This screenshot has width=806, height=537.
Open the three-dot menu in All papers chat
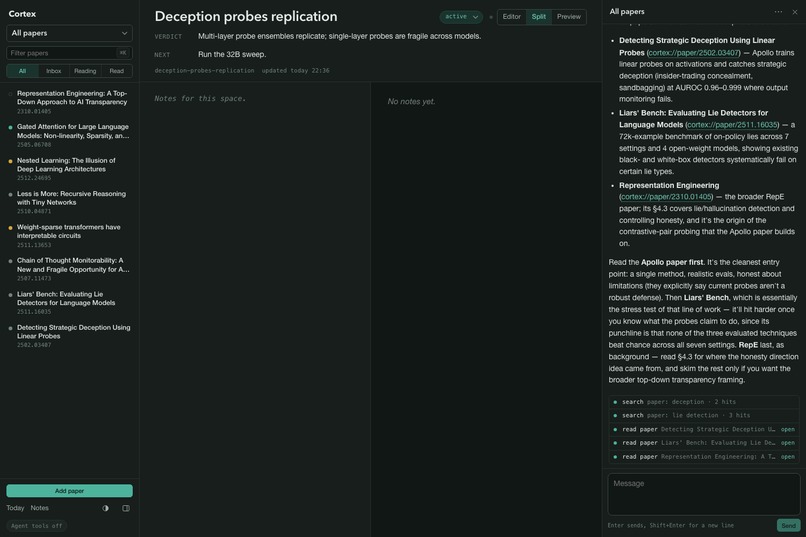[778, 12]
